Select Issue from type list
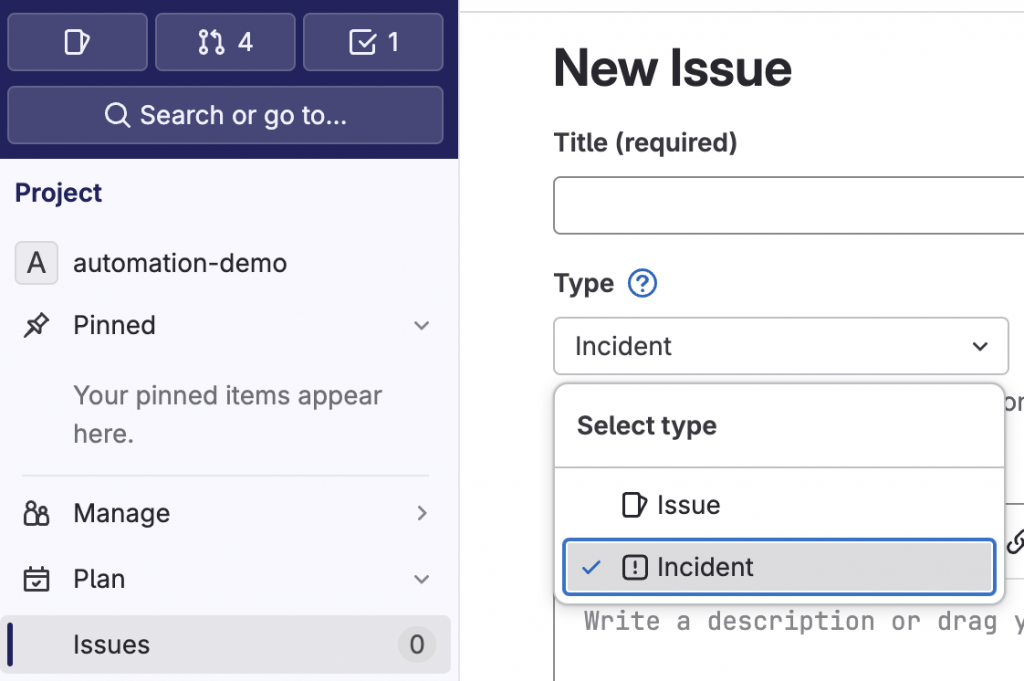Viewport: 1024px width, 681px height. tap(688, 505)
